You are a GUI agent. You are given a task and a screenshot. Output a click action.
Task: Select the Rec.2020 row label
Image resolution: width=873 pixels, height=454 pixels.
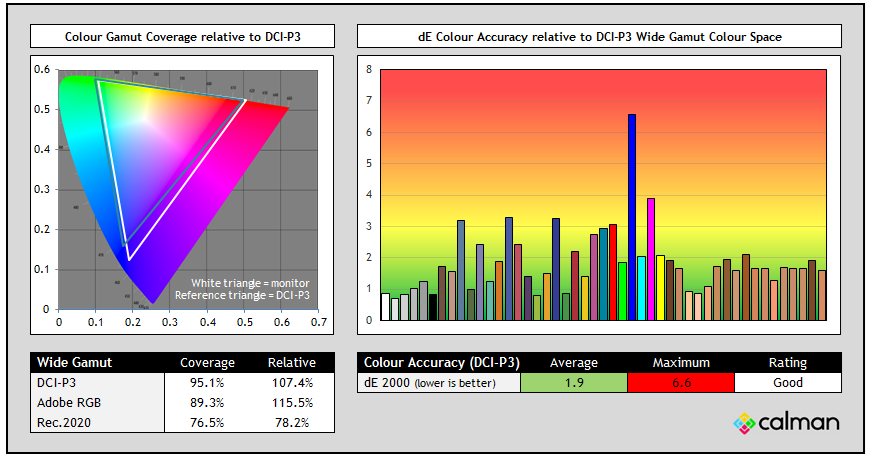coord(59,422)
